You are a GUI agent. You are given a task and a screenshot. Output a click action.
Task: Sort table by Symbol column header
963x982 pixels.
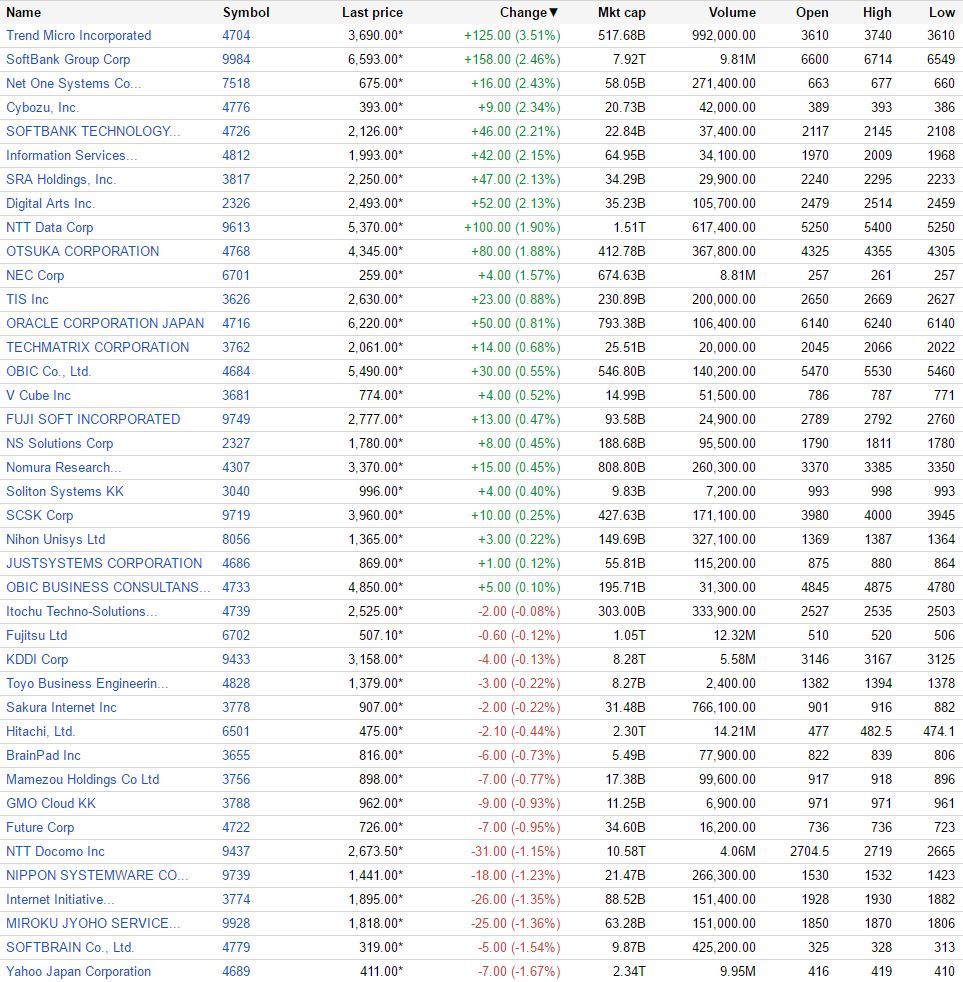point(246,13)
